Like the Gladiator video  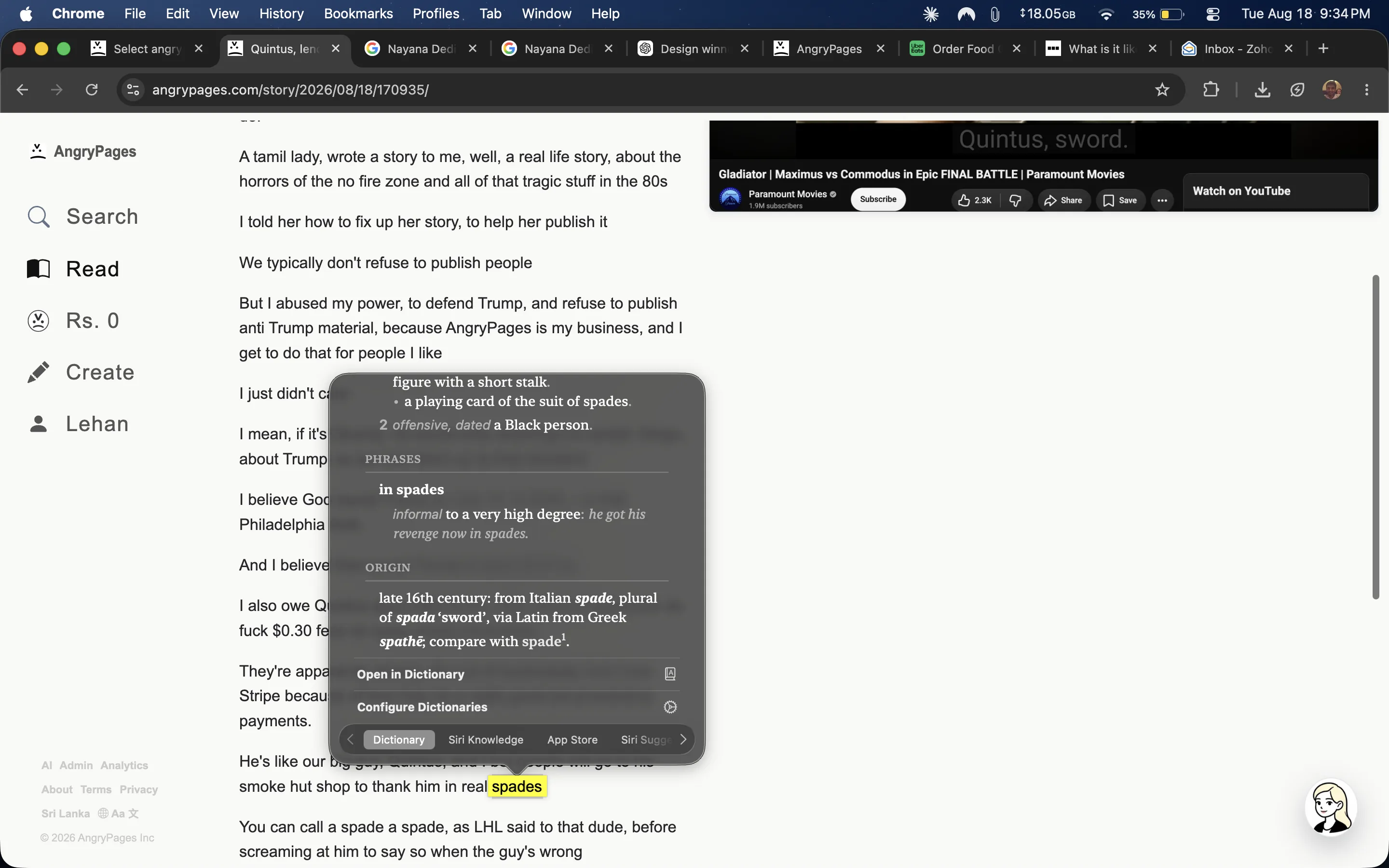(x=975, y=200)
